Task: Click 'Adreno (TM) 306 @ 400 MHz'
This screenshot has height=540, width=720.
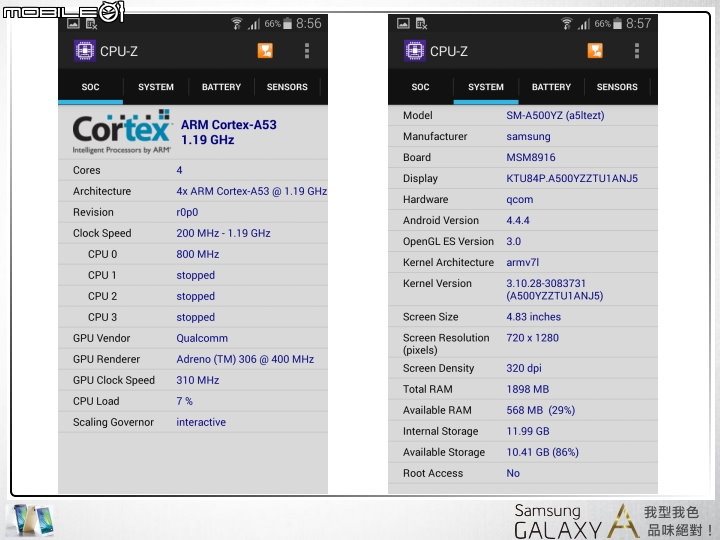Action: click(x=245, y=359)
